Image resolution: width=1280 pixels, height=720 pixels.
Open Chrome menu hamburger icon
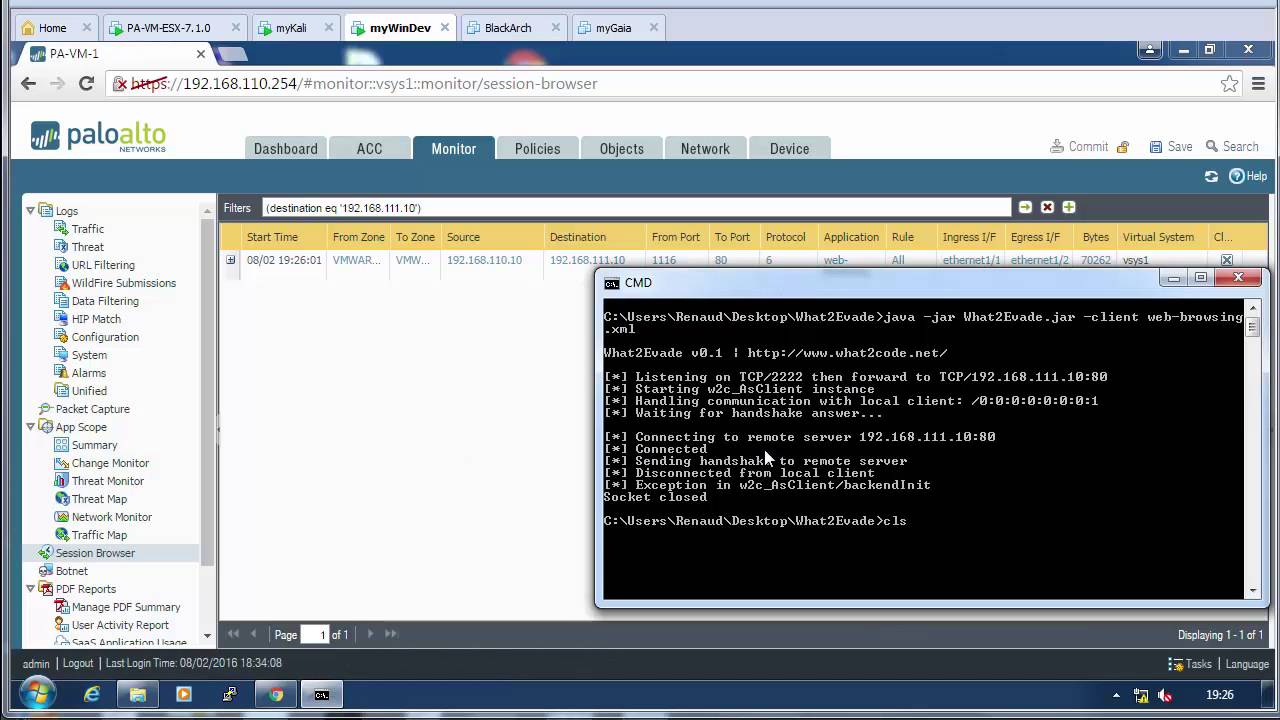(1259, 84)
